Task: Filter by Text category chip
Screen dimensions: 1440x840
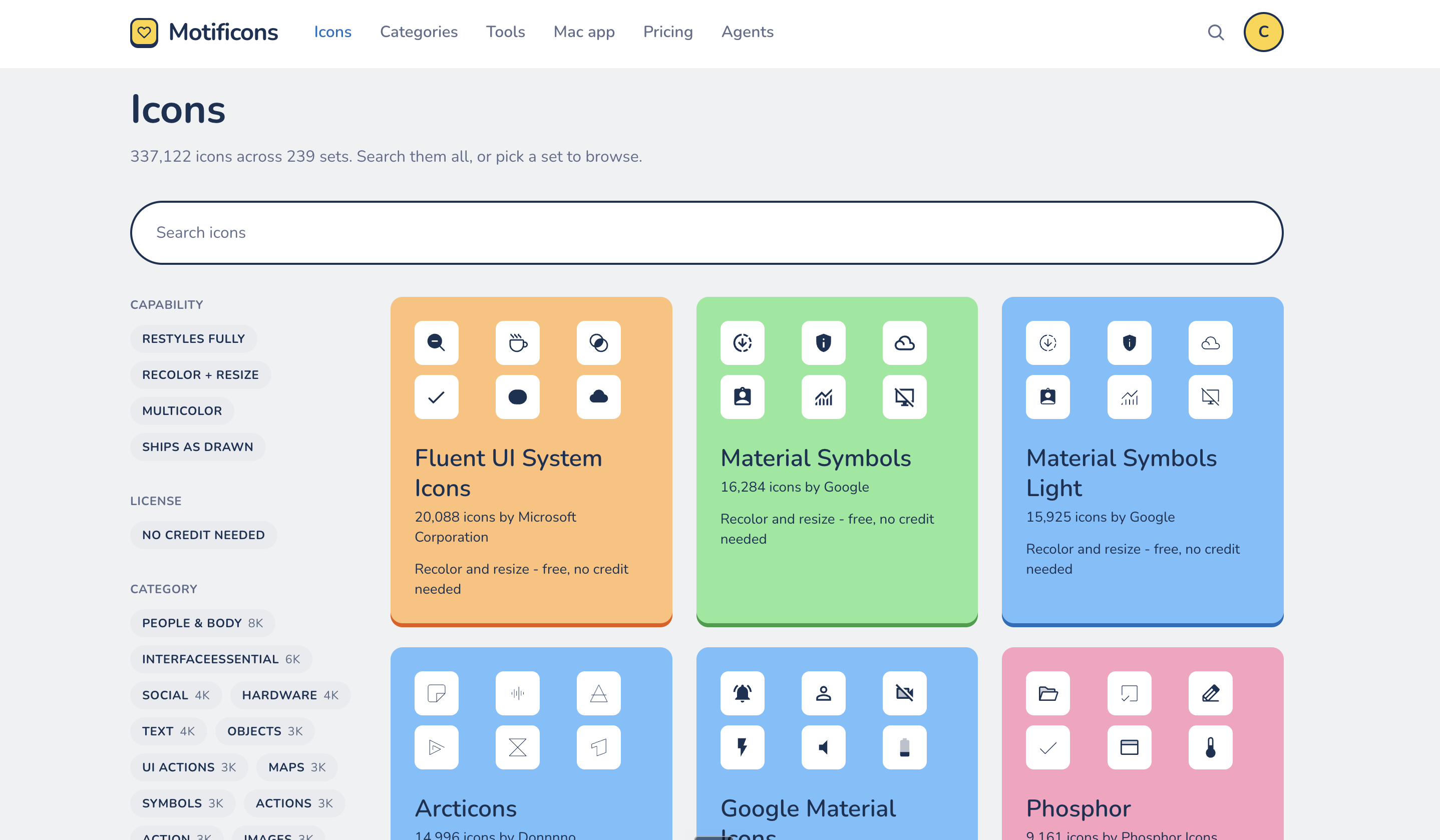Action: tap(168, 731)
